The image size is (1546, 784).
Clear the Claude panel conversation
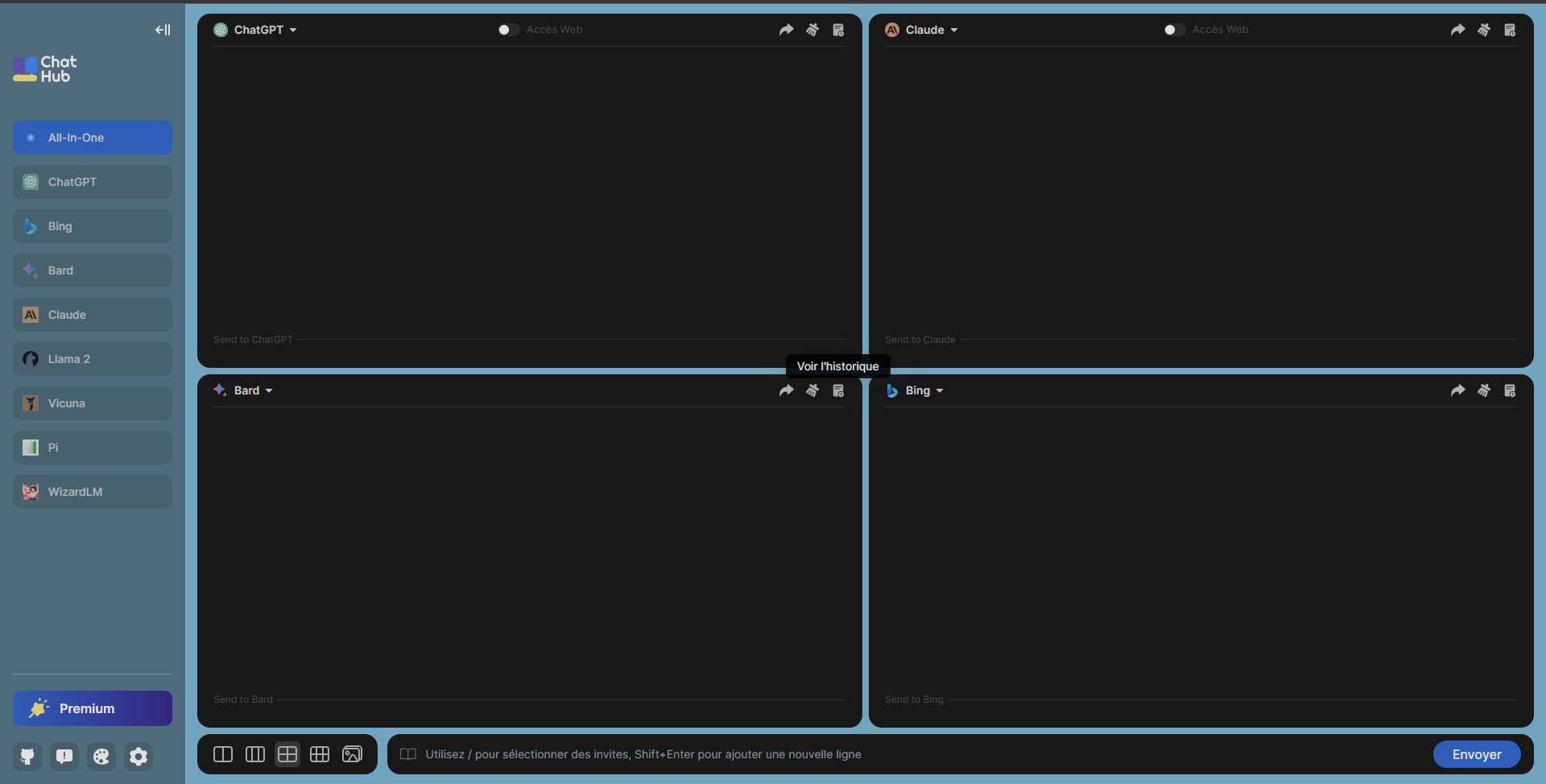coord(1484,30)
